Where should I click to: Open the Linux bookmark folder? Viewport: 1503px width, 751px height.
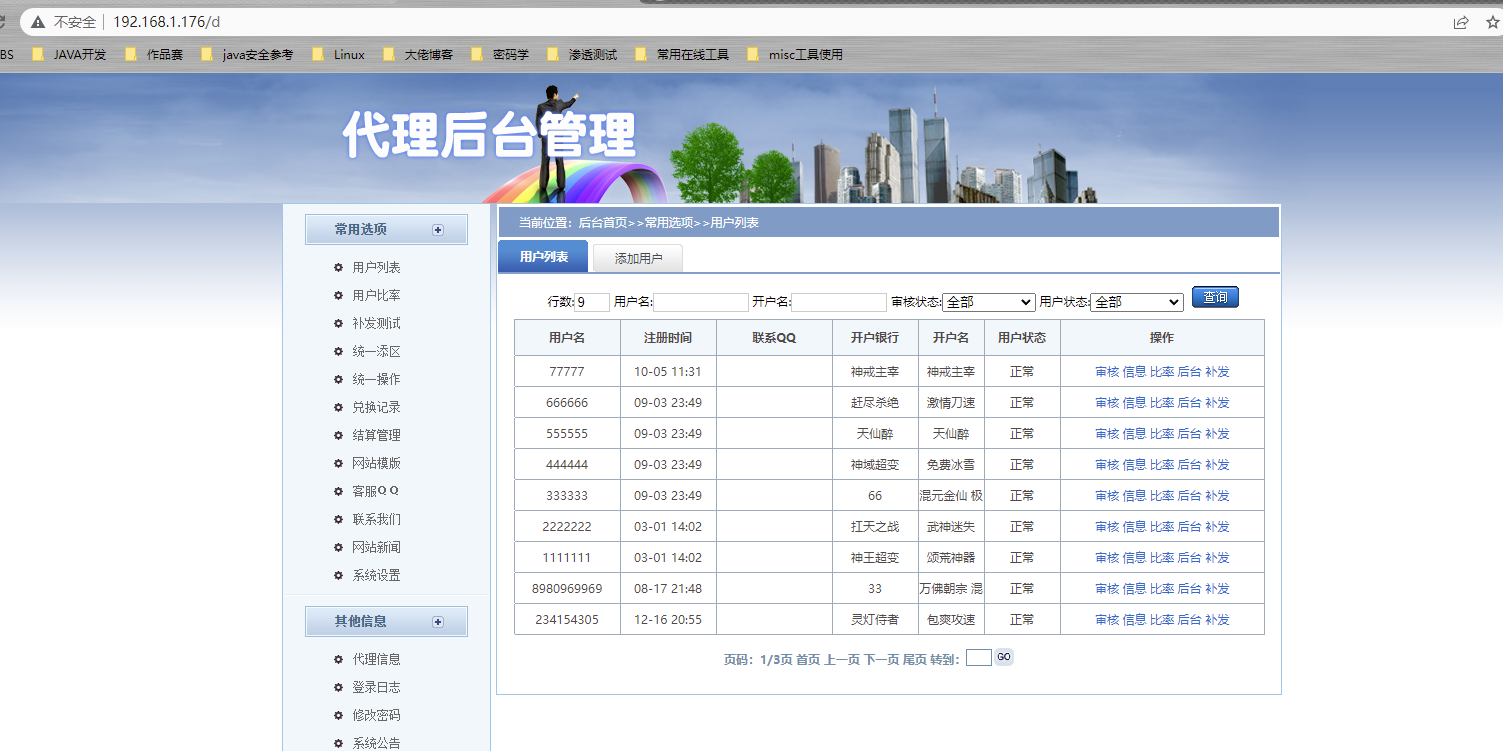(339, 55)
